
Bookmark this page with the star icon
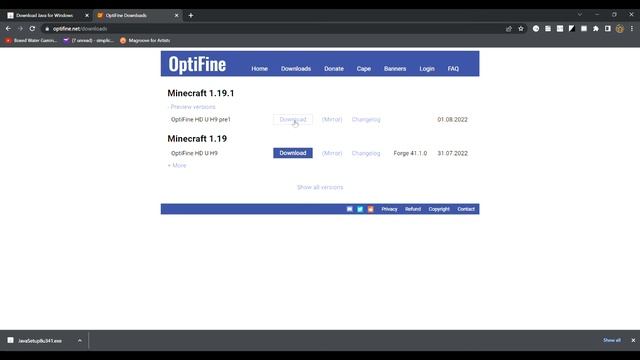pyautogui.click(x=521, y=29)
